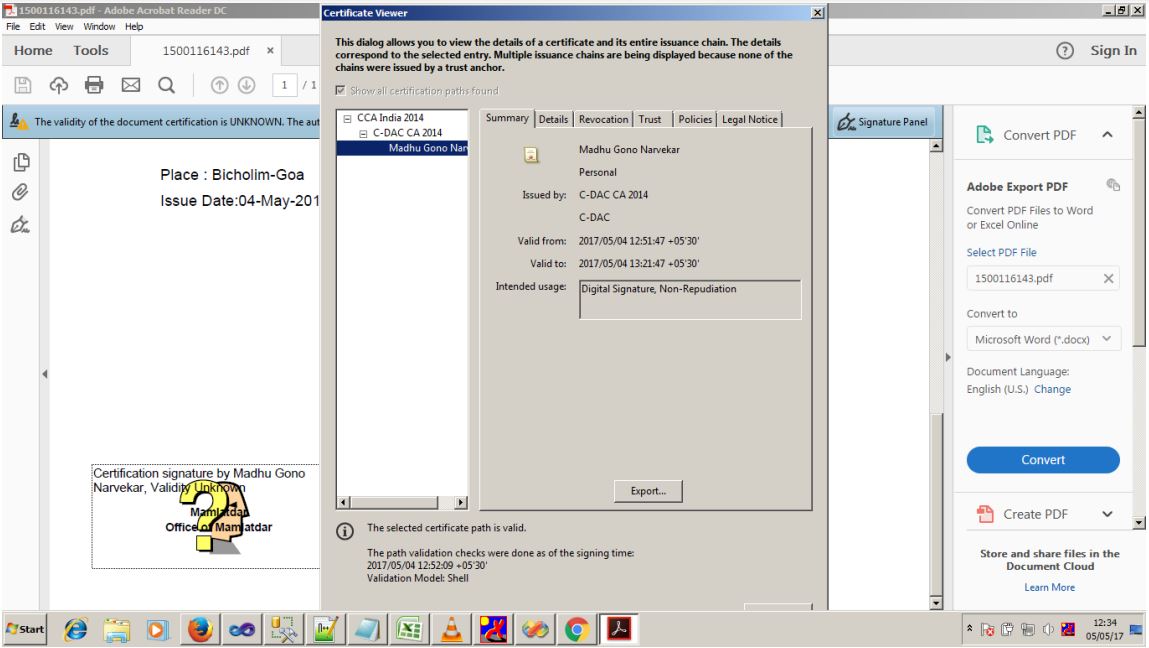
Task: Launch Firefox from the taskbar
Action: click(199, 630)
